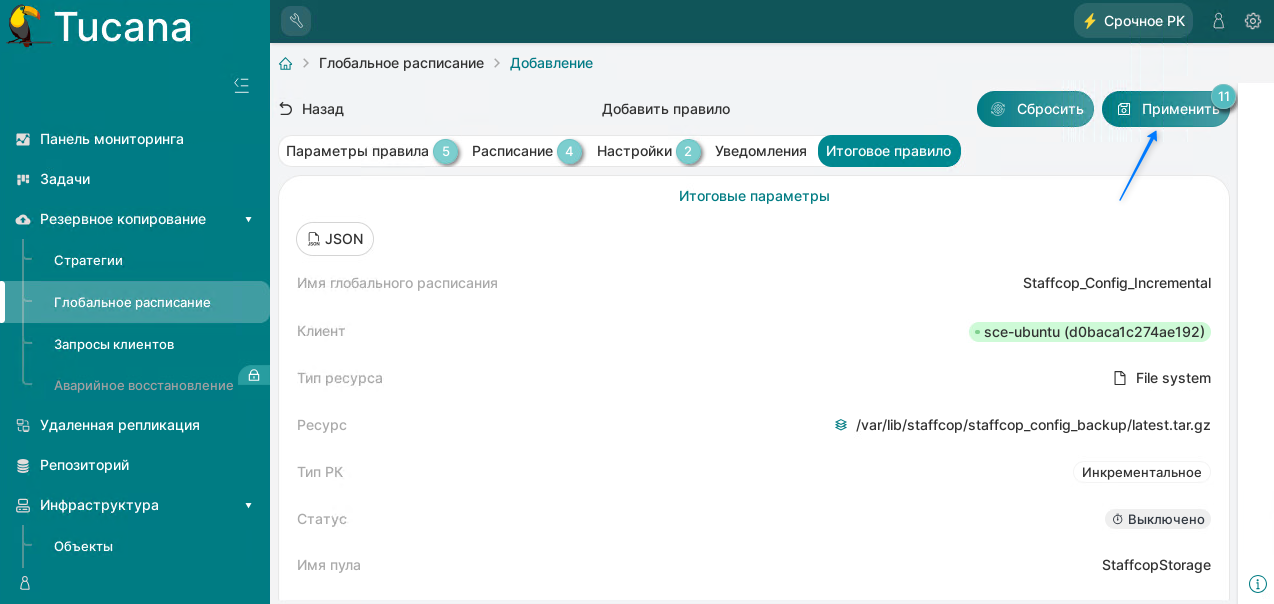The image size is (1274, 604).
Task: Click the File system document icon
Action: point(1120,378)
